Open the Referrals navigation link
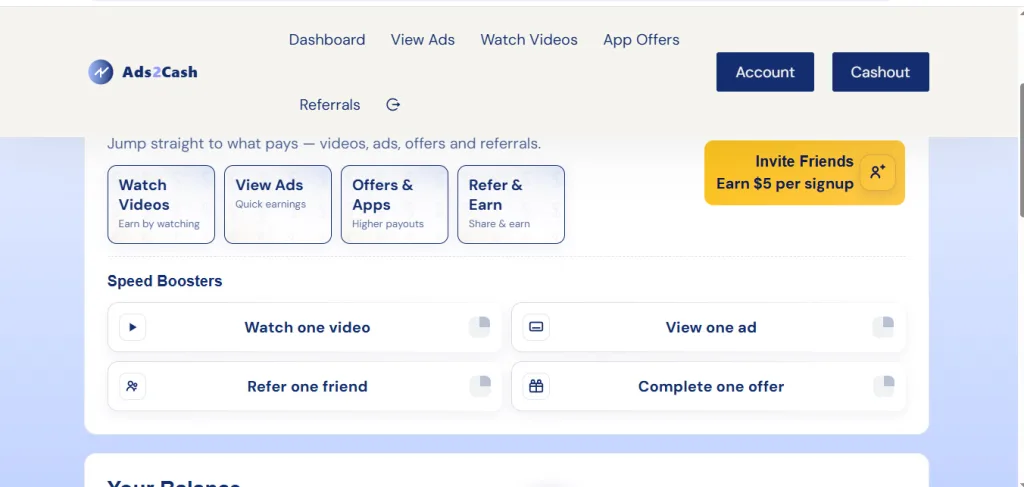 (x=329, y=105)
